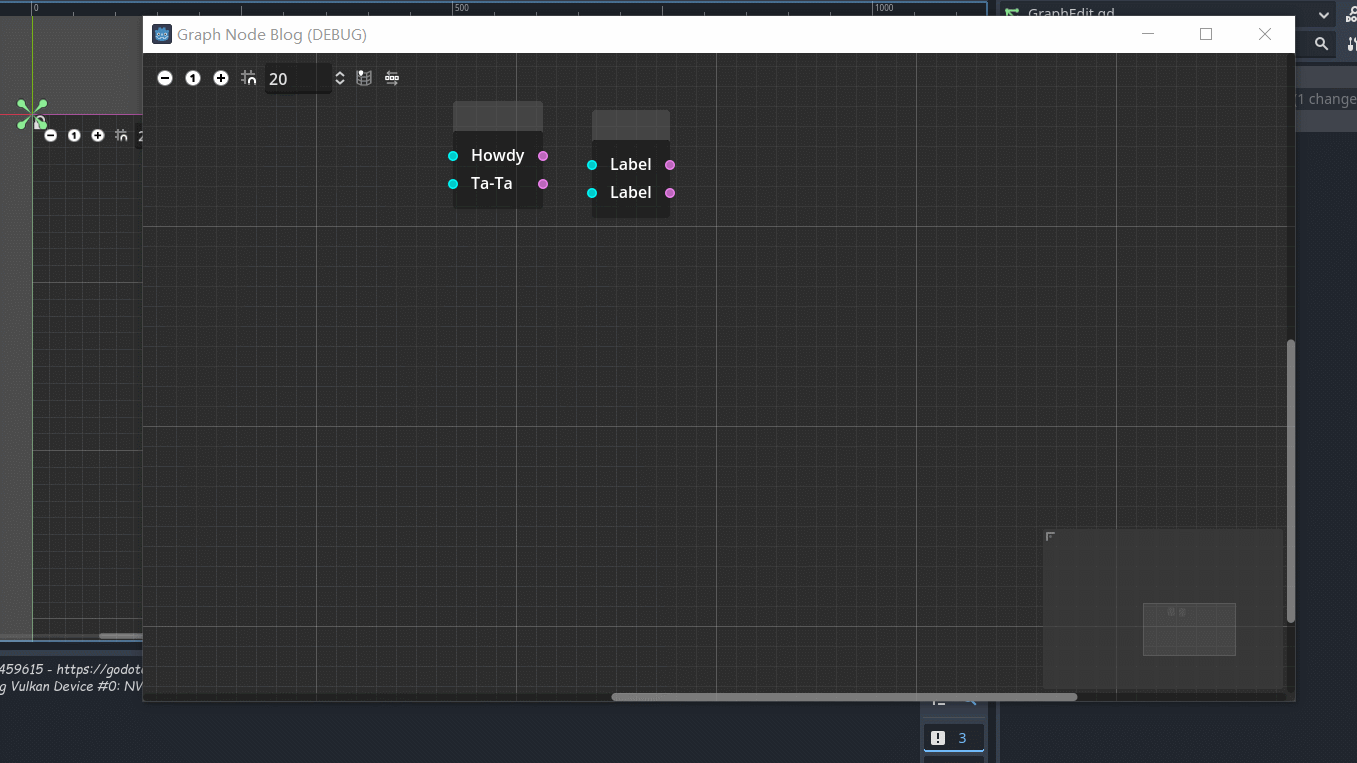Click the magenta output port beside Howdy
Viewport: 1357px width, 763px height.
coord(543,156)
